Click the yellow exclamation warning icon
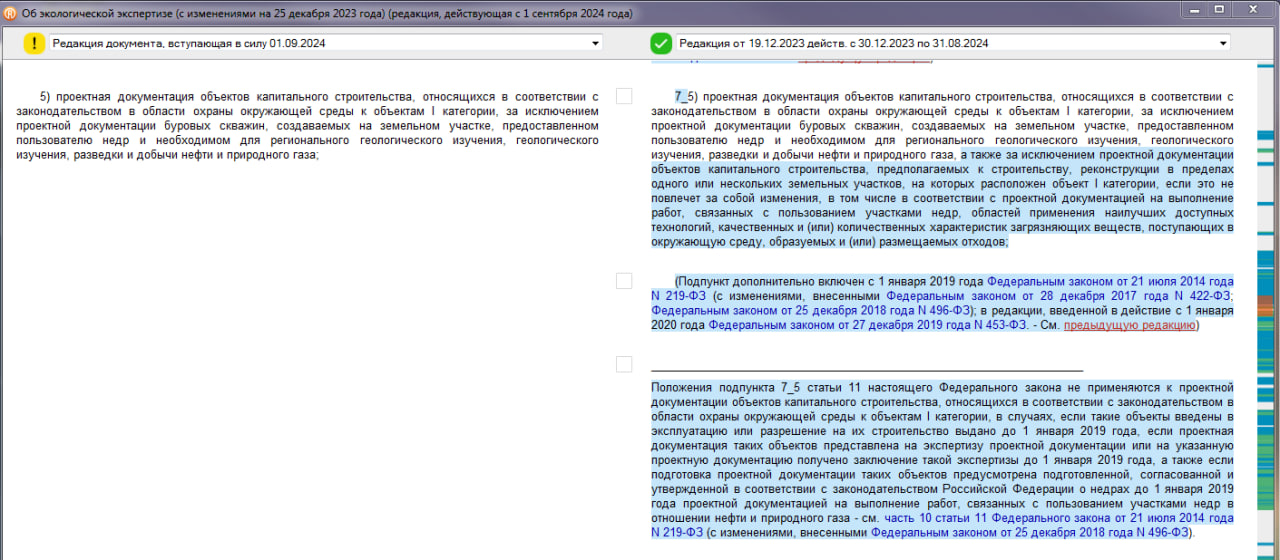The width and height of the screenshot is (1280, 560). (35, 43)
